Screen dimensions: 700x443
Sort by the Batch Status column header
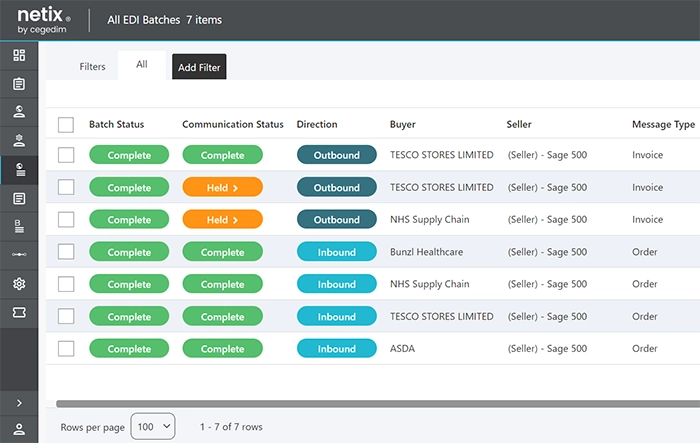click(x=117, y=124)
